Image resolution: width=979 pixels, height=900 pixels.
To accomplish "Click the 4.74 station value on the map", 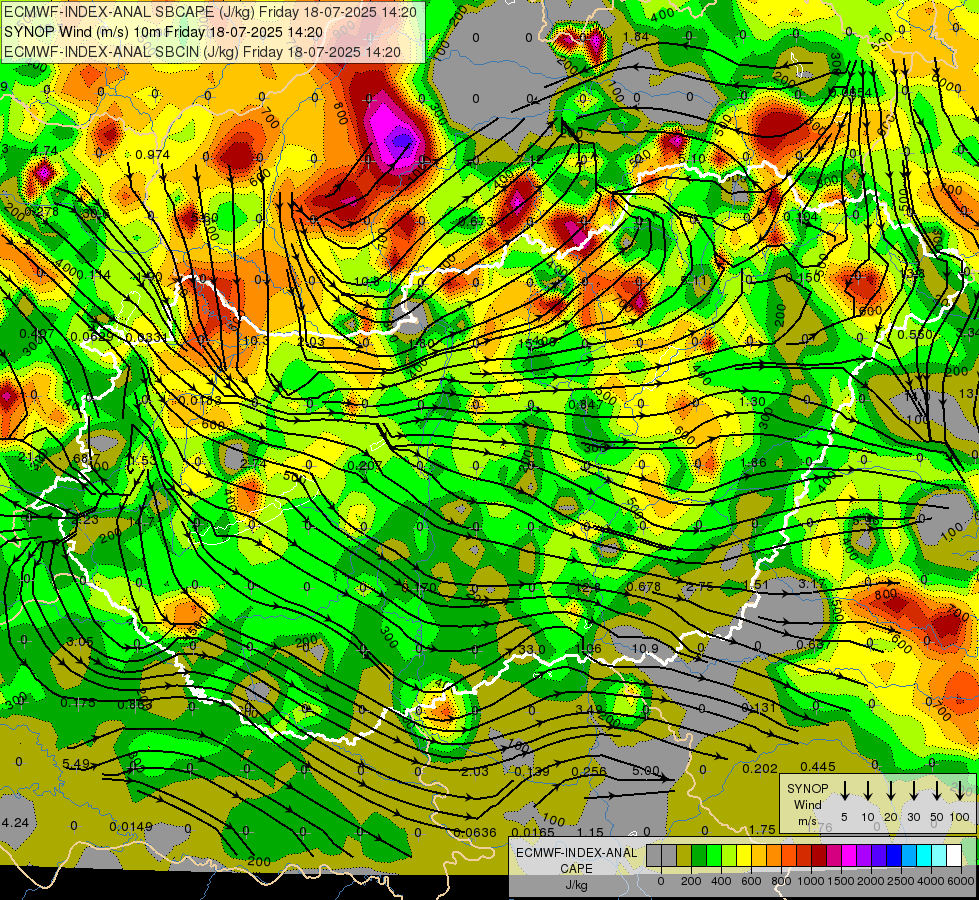I will point(44,151).
